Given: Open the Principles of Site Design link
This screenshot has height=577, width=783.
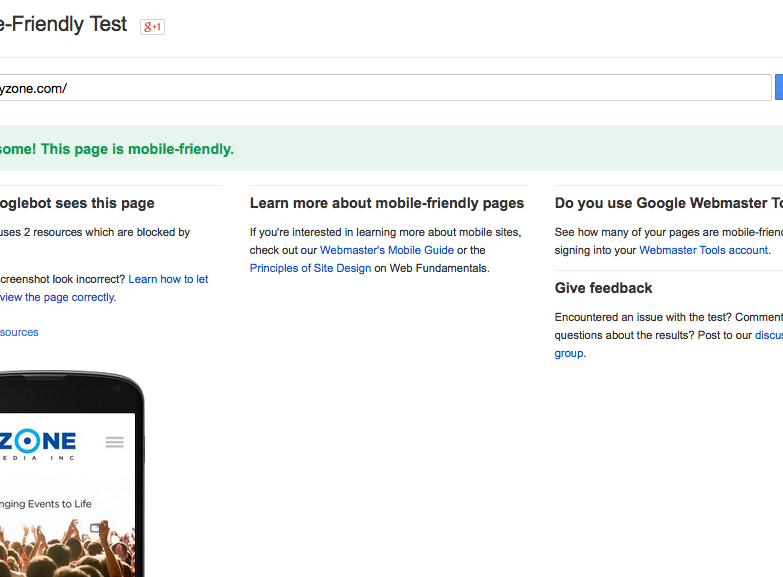Looking at the screenshot, I should [x=310, y=268].
